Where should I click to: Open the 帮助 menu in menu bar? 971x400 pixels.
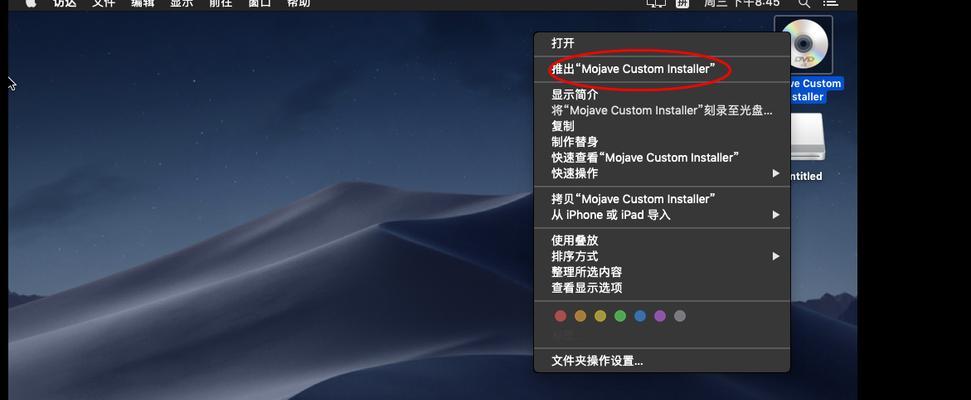tap(298, 3)
